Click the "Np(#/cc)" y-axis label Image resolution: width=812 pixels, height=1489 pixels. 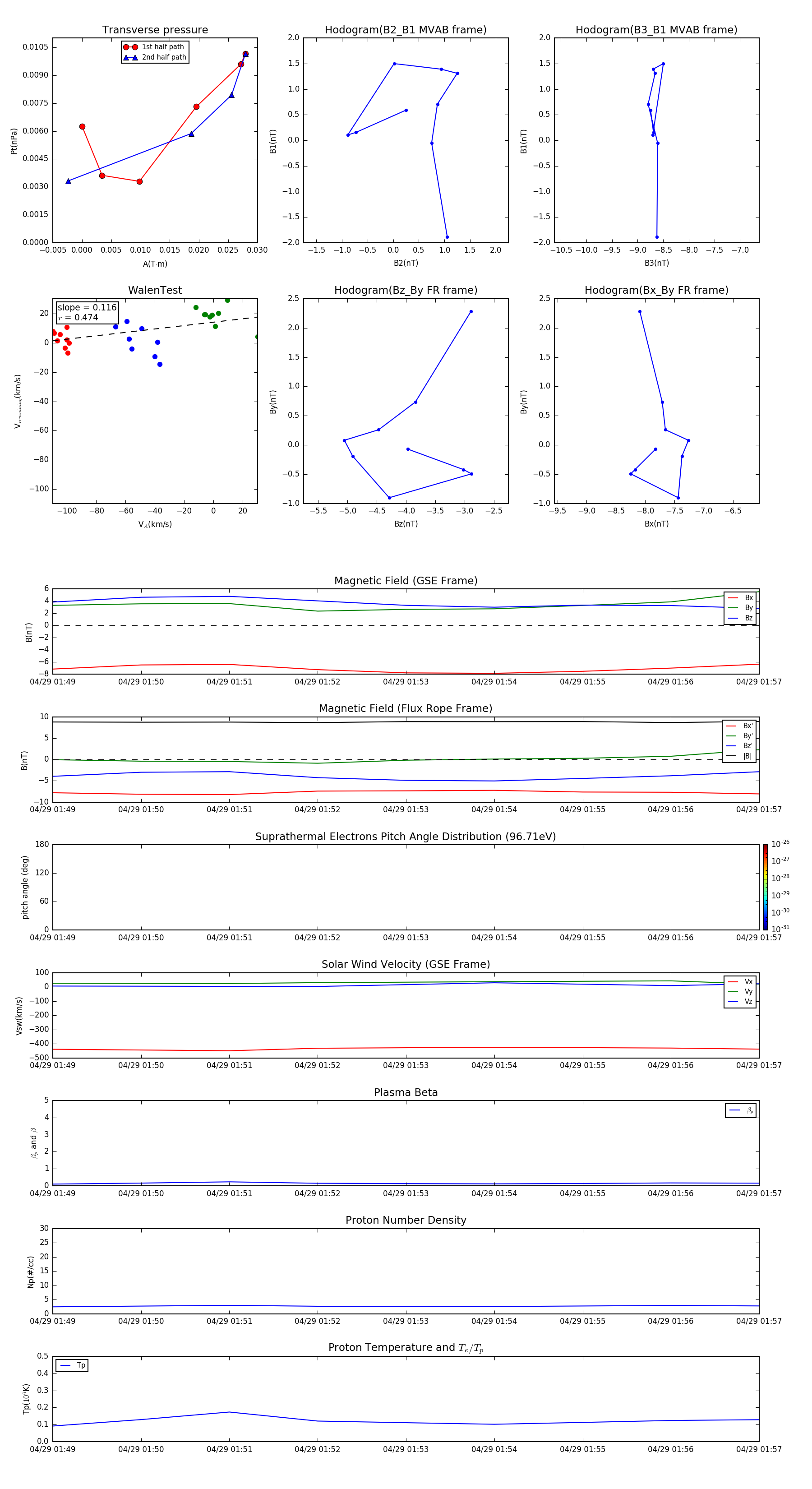click(31, 1272)
